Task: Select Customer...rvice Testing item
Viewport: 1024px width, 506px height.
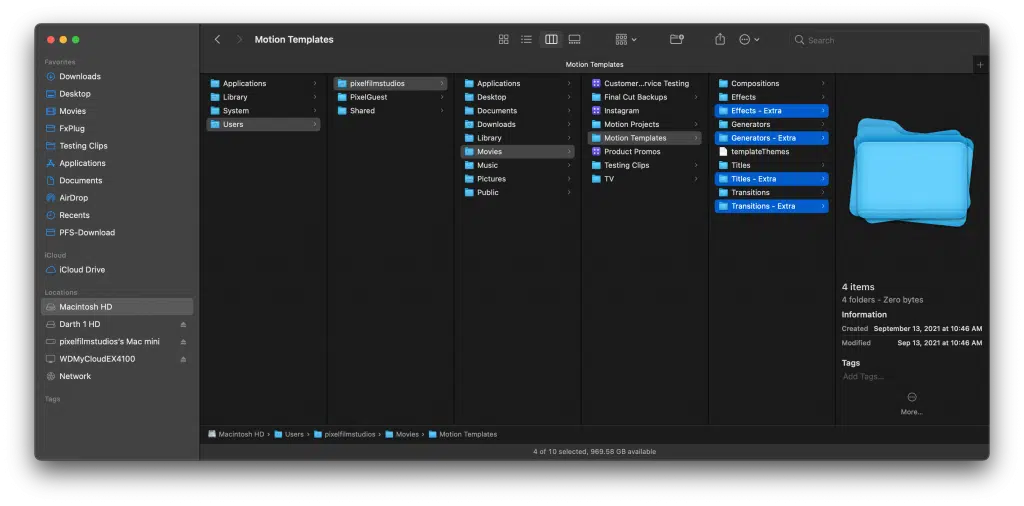Action: pyautogui.click(x=645, y=84)
